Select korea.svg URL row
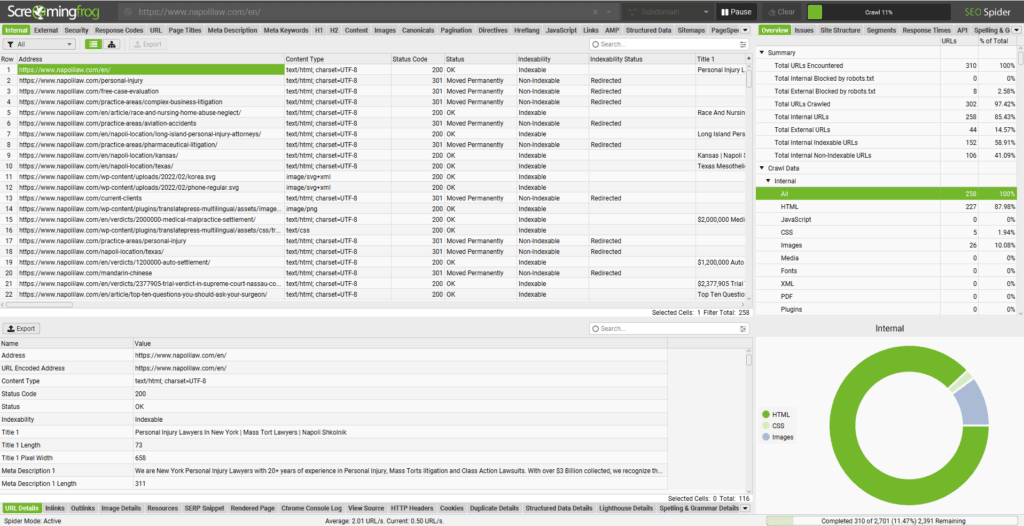This screenshot has height=526, width=1024. pos(372,176)
